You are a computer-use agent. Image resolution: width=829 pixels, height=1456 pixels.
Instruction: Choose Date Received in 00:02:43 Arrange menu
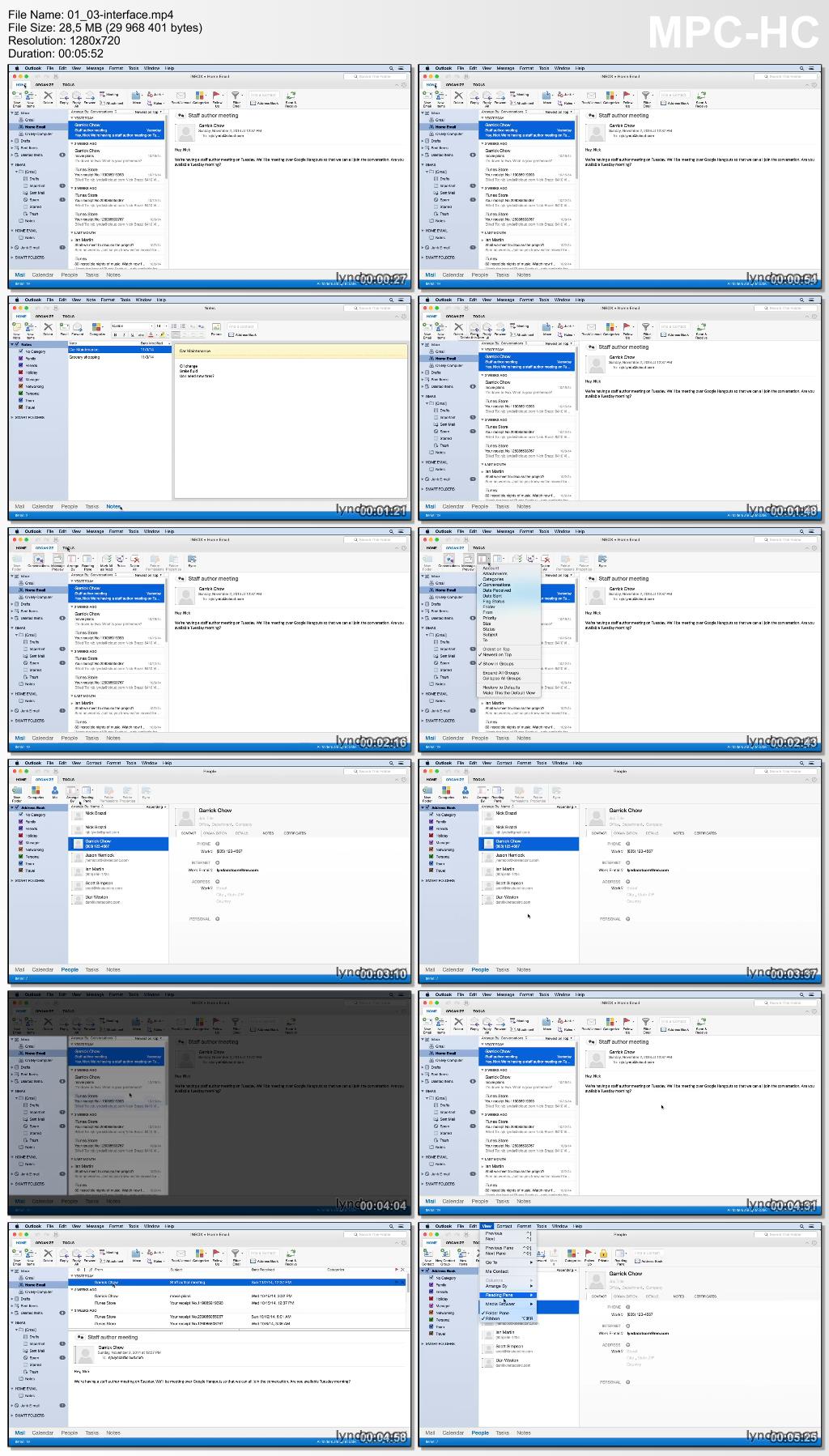coord(497,590)
